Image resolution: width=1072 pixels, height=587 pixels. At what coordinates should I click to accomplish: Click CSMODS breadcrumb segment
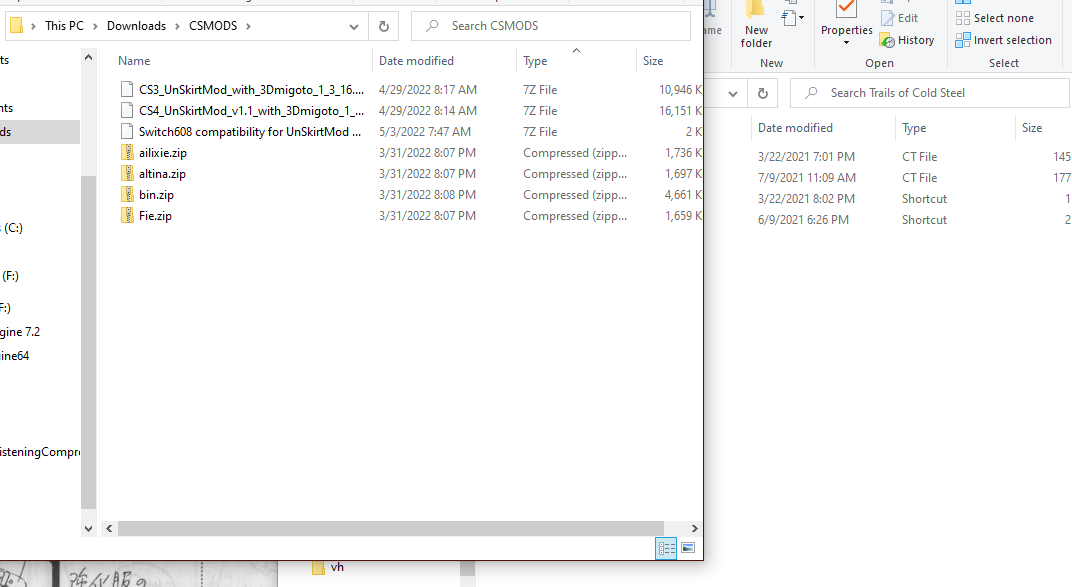coord(213,26)
